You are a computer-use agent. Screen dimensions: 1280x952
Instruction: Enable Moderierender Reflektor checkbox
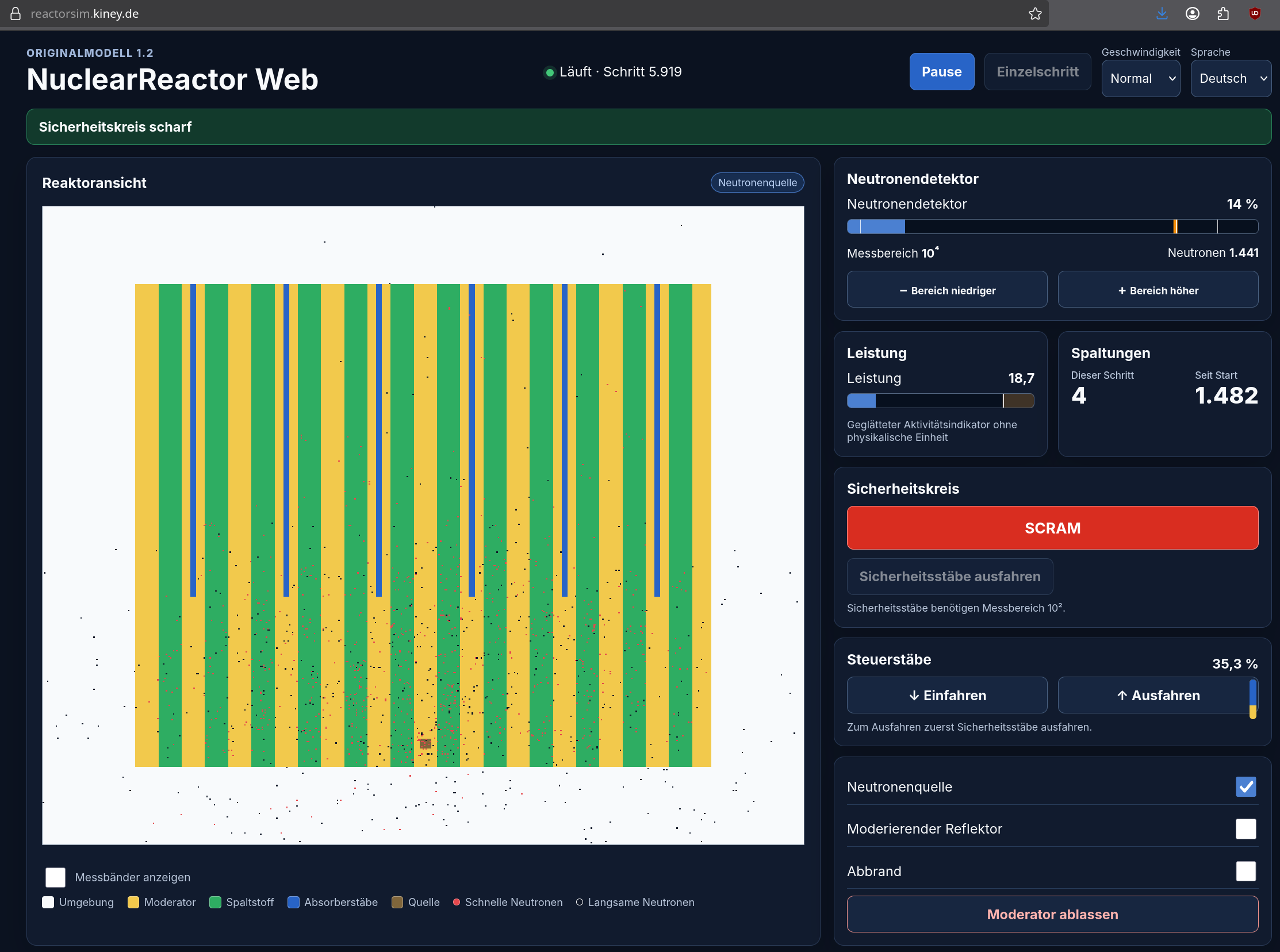[x=1245, y=828]
